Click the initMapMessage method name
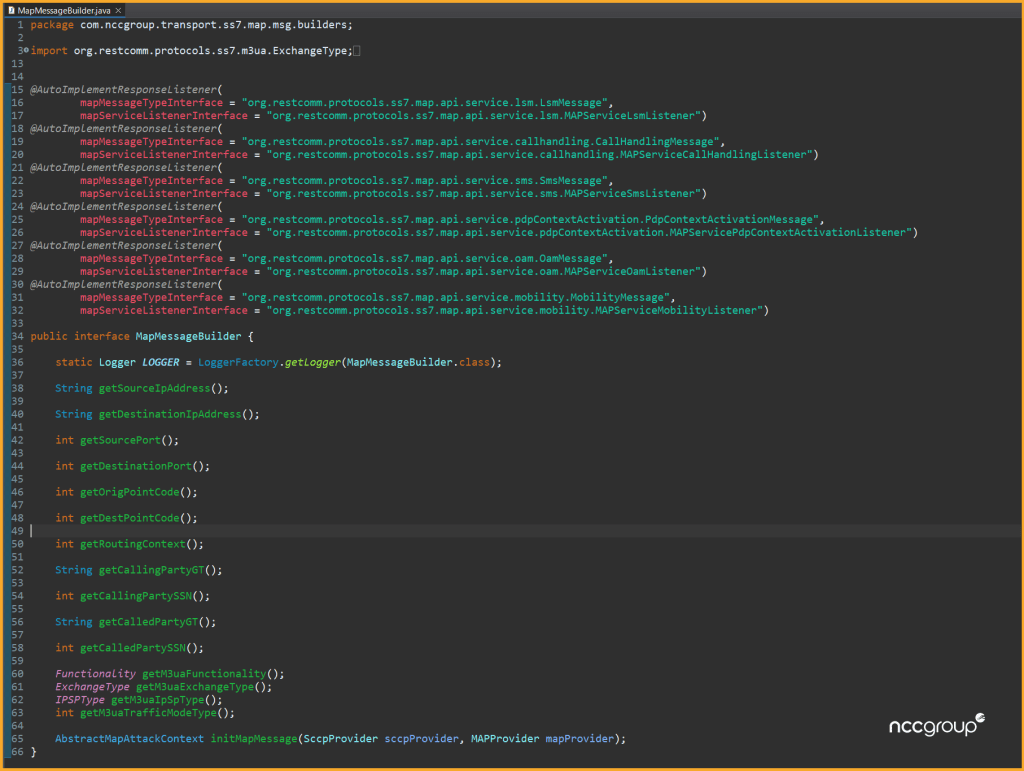 click(x=253, y=739)
